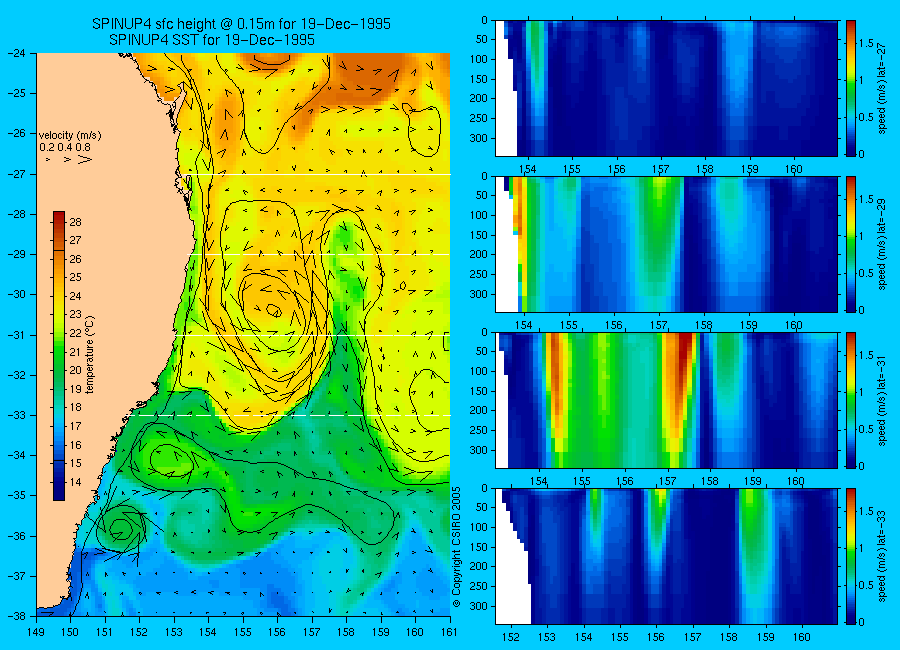The image size is (900, 650).
Task: Click the center of the large warm eddy near -30.4
Action: point(274,311)
